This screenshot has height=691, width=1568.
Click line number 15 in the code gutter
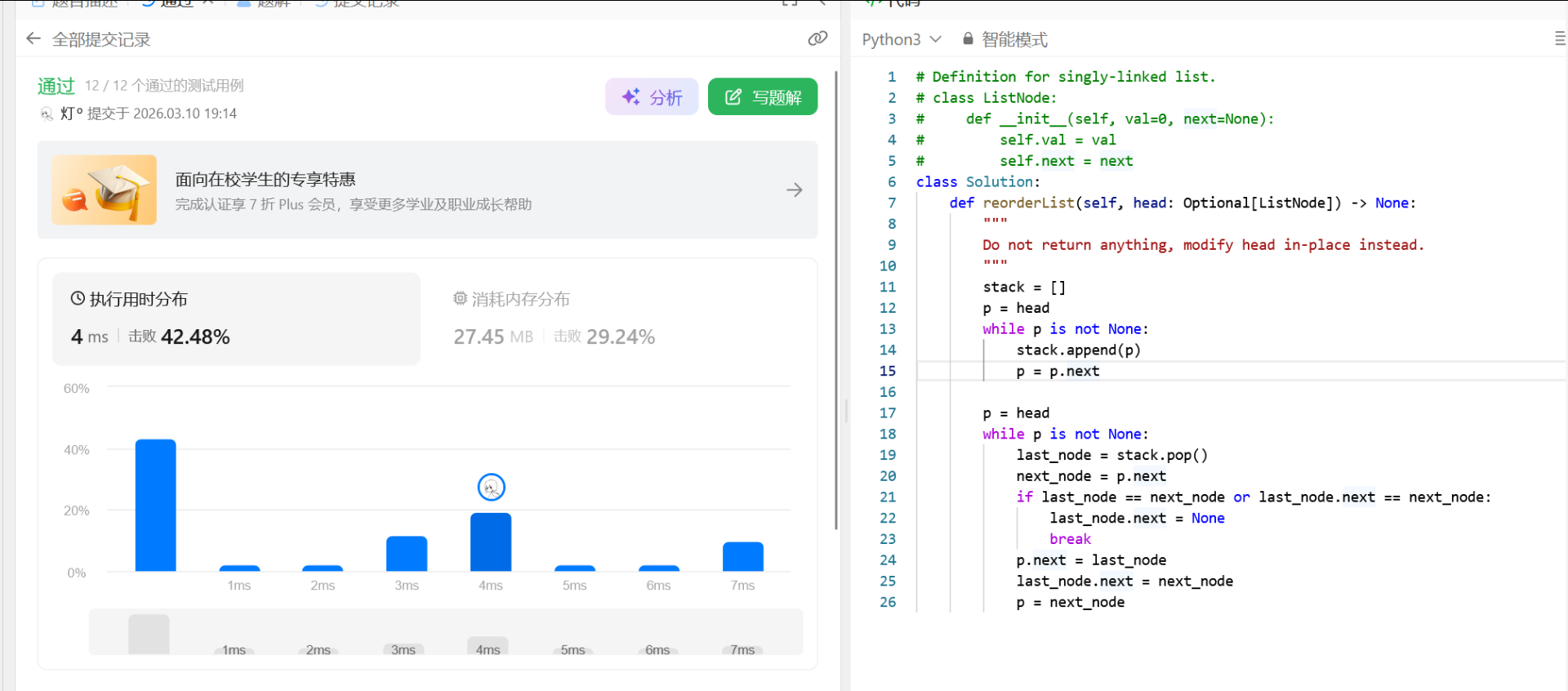[888, 371]
